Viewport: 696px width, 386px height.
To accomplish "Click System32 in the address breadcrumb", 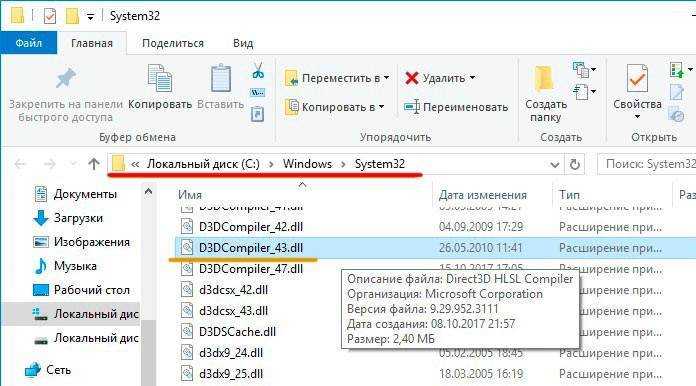I will coord(380,164).
